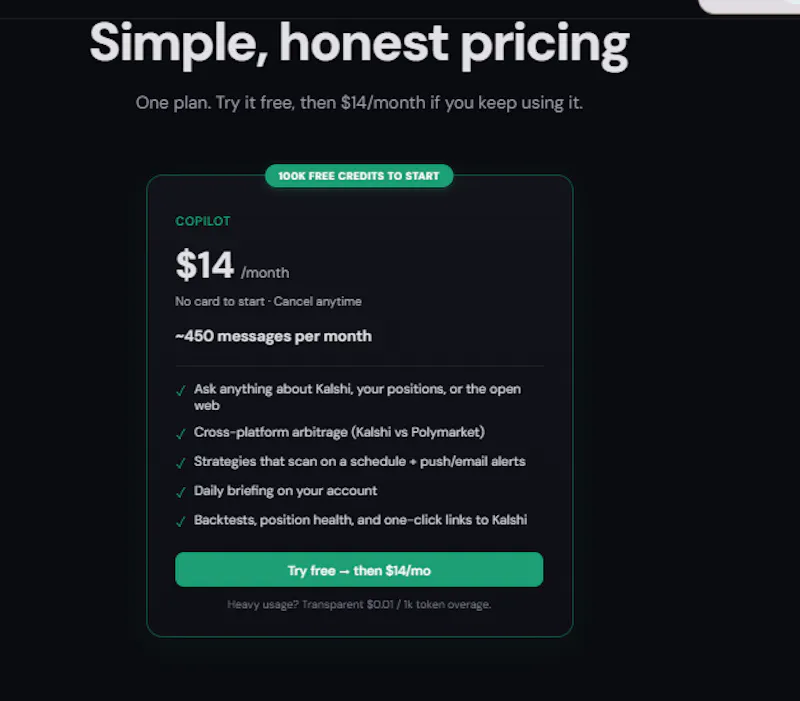
Task: Click the 'Daily briefing on your account' text
Action: (x=285, y=491)
